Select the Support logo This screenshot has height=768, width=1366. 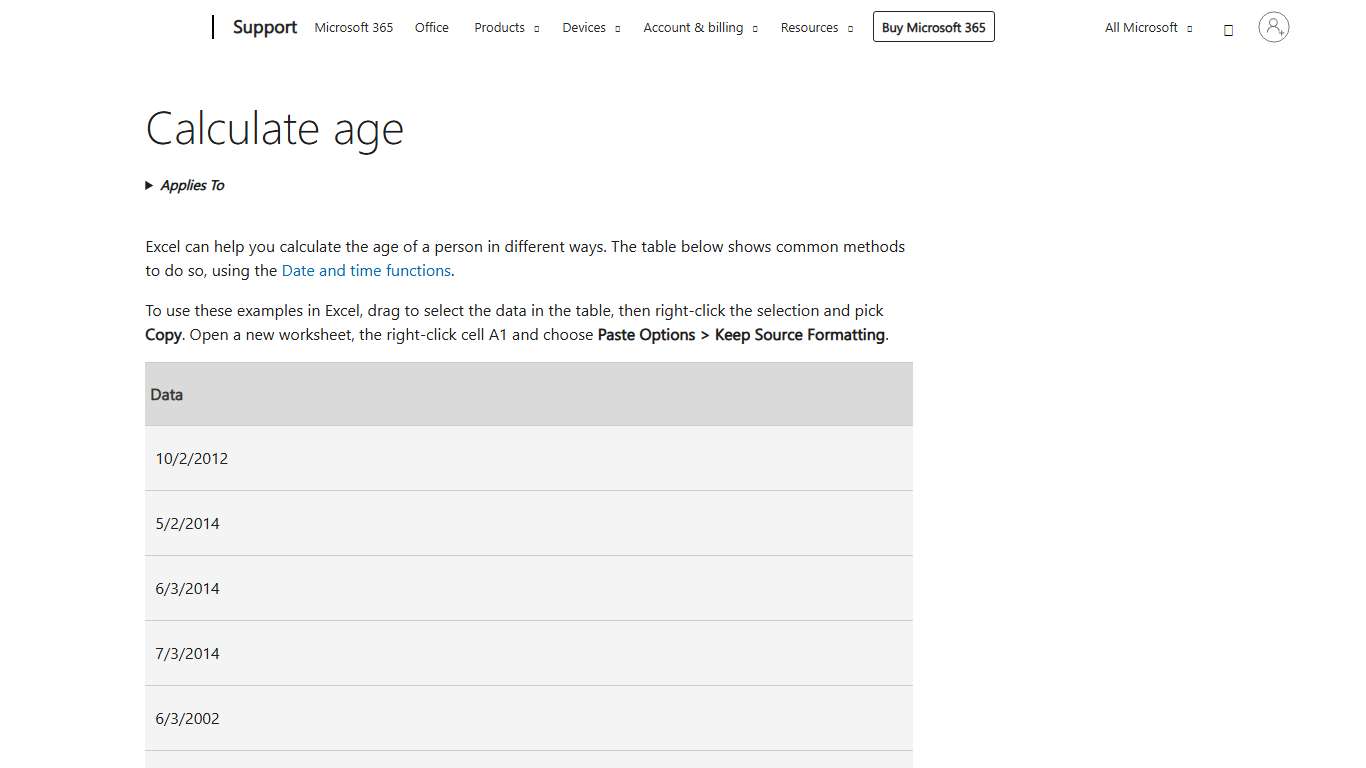(x=264, y=27)
